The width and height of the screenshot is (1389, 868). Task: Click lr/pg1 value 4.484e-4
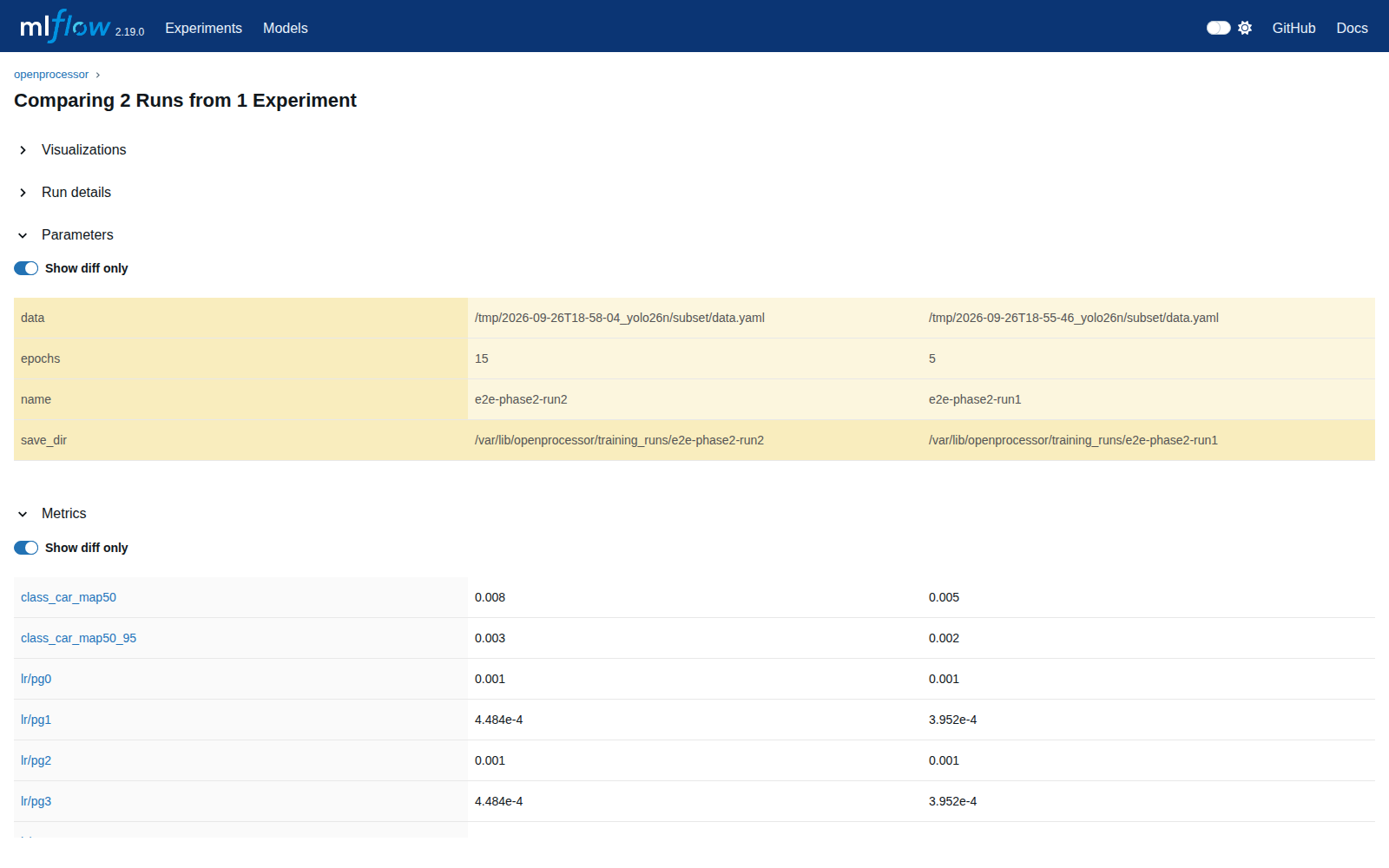pos(498,720)
